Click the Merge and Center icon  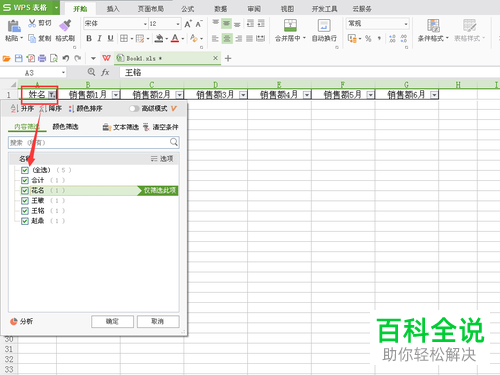tap(290, 26)
